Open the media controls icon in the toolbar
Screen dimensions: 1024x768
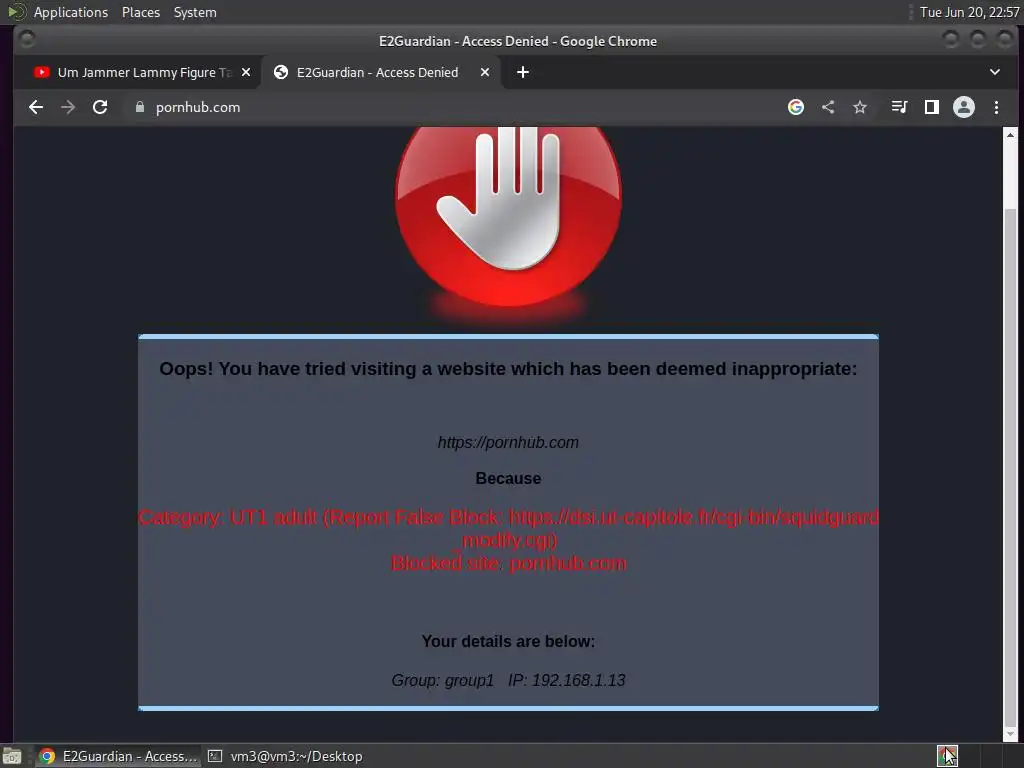pos(899,107)
